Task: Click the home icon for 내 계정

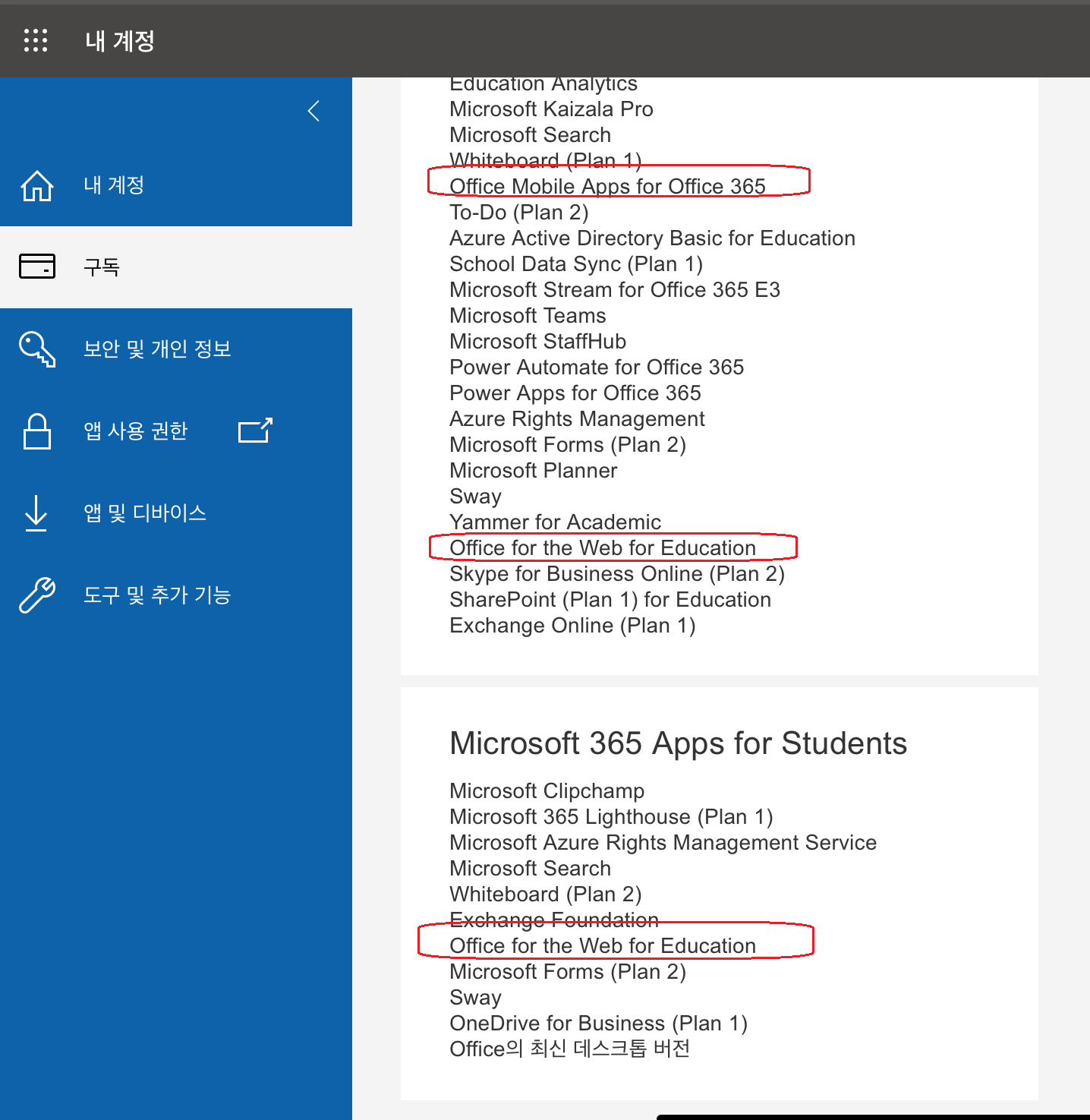Action: point(36,185)
